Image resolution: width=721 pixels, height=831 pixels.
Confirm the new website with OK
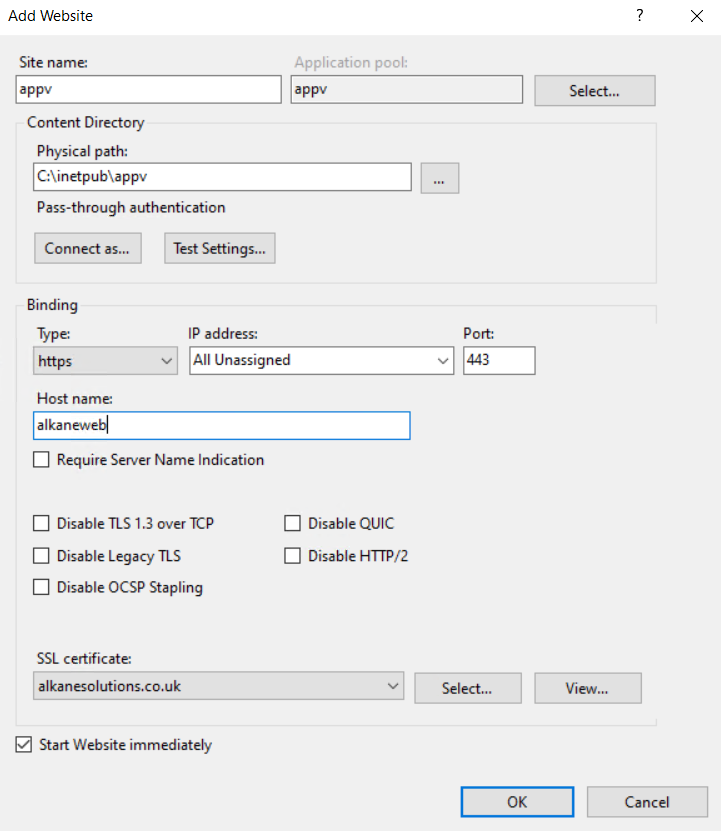click(517, 802)
